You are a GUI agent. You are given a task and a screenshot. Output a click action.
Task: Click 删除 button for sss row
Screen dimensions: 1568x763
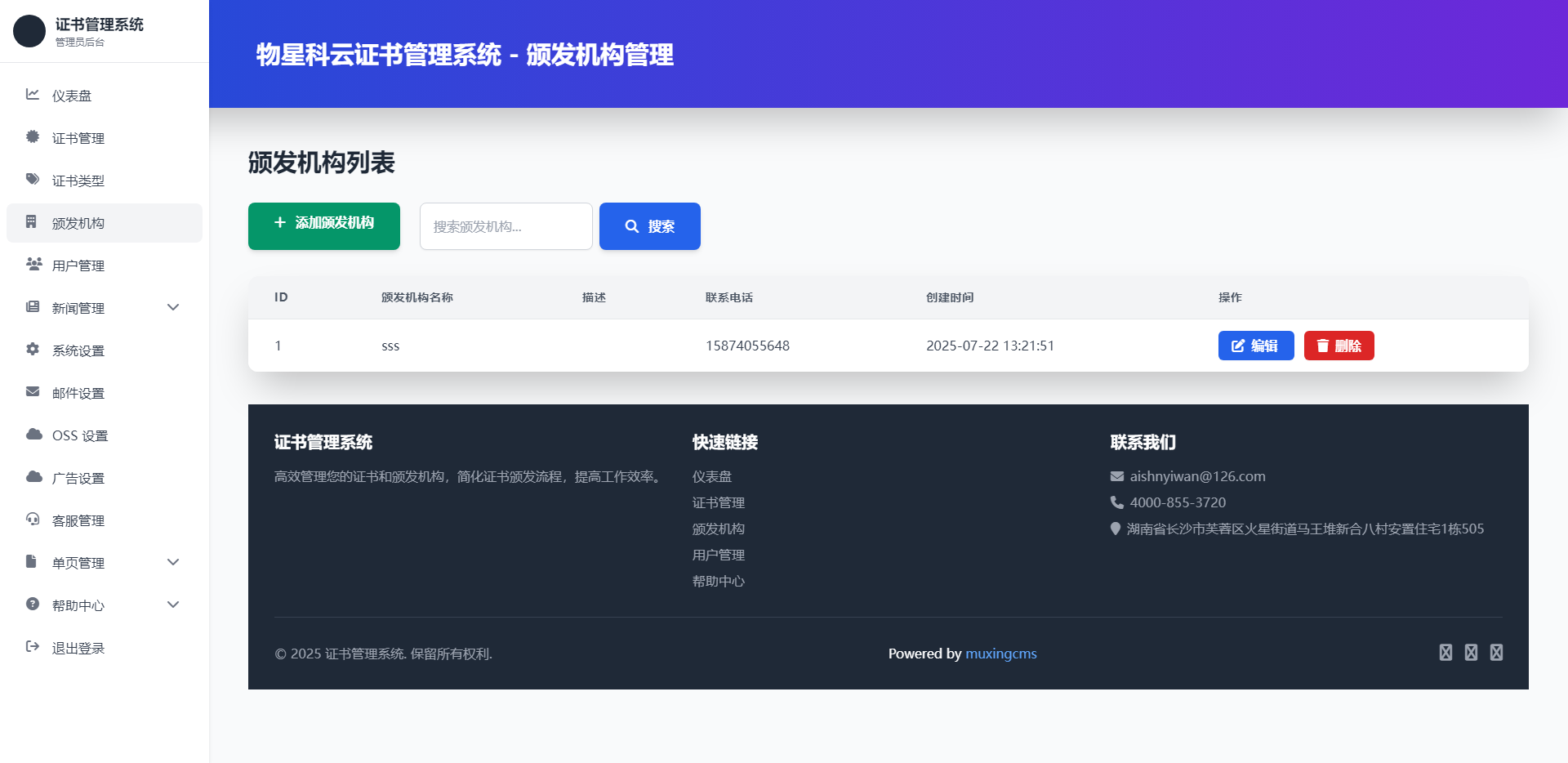[1339, 346]
